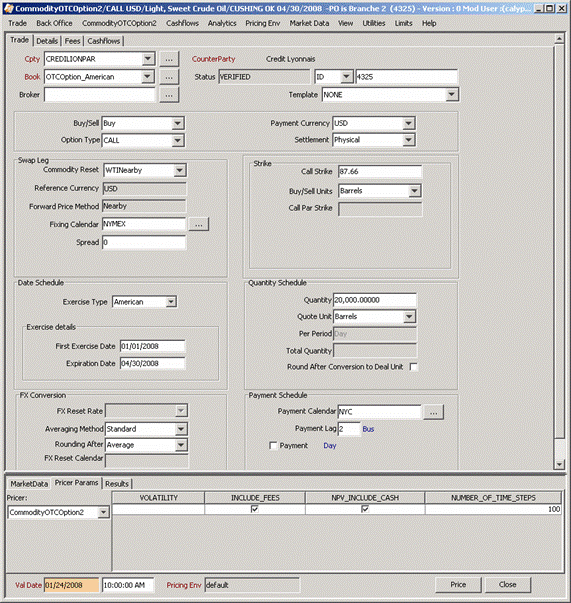Click the Close button at bottom
Viewport: 571px width, 603px height.
pyautogui.click(x=508, y=585)
